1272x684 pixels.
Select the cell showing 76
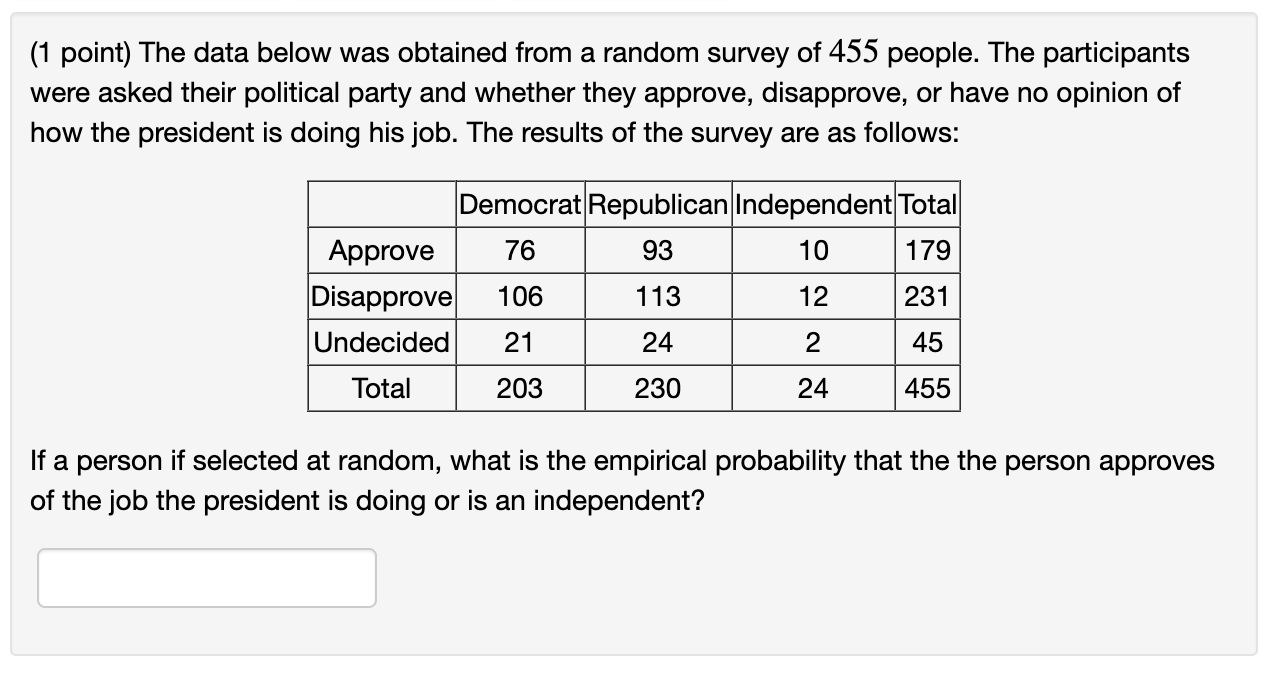click(x=518, y=250)
